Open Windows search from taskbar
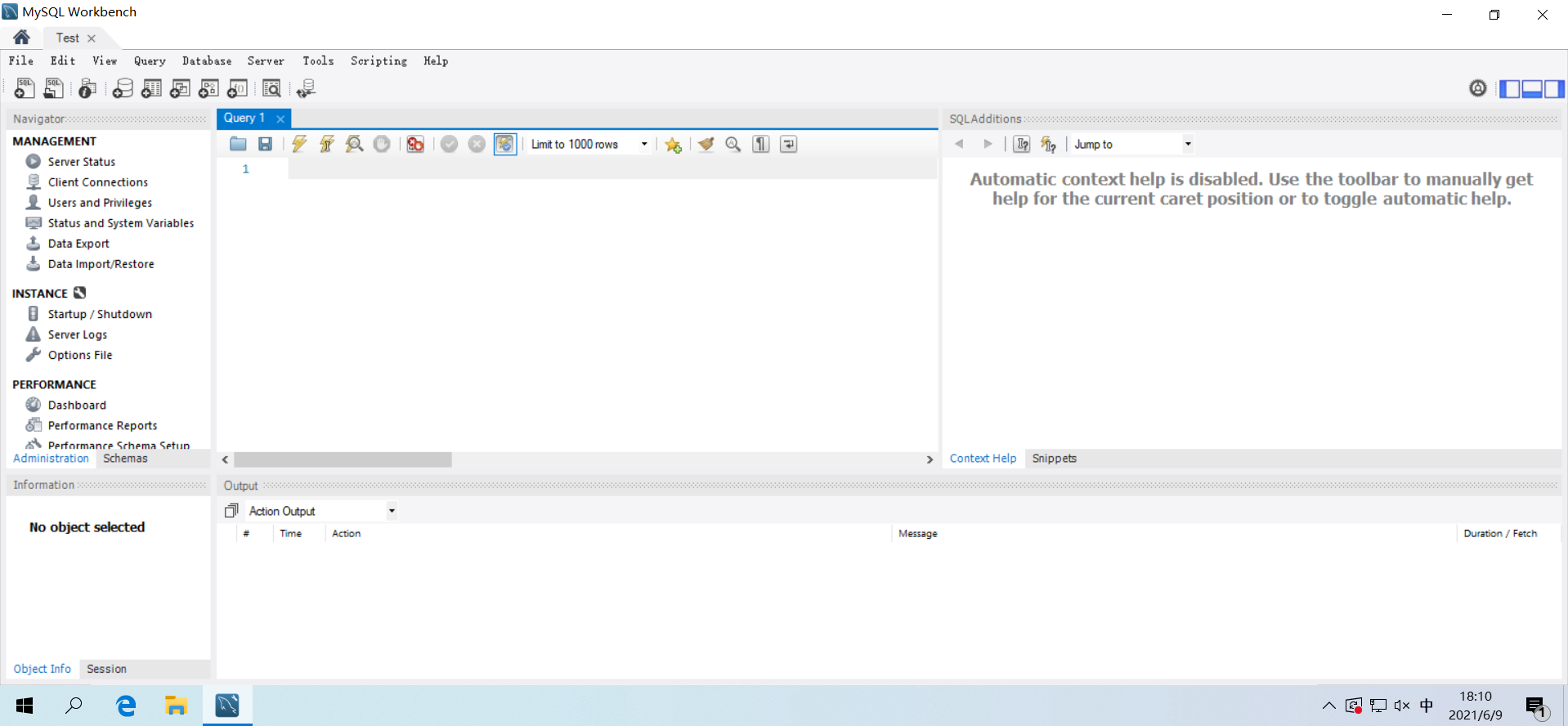Screen dimensions: 1568x726 tap(74, 705)
